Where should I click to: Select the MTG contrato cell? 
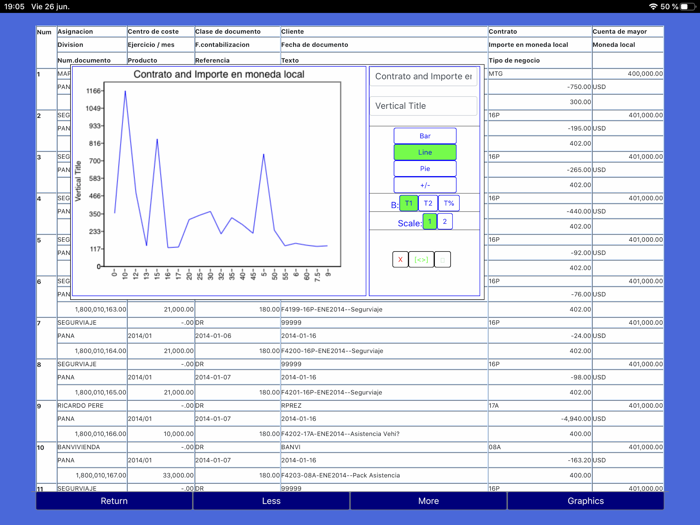tap(540, 74)
